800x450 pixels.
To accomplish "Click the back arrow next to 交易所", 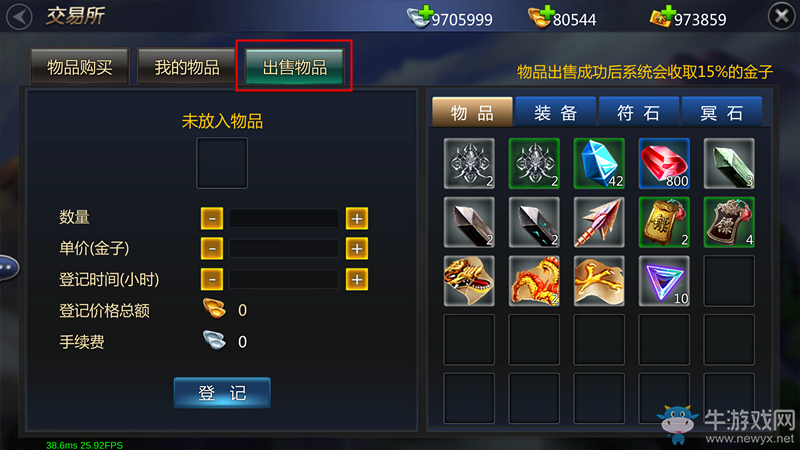I will (19, 17).
